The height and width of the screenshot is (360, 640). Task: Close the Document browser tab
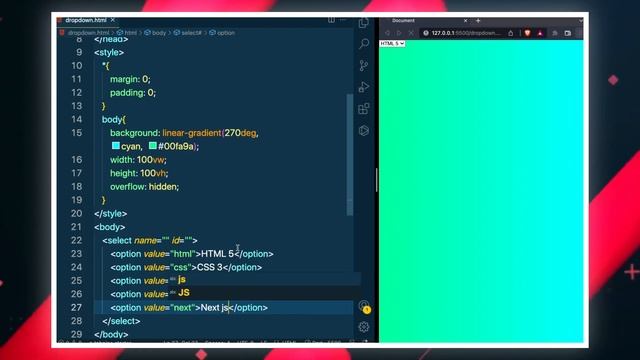pos(465,20)
